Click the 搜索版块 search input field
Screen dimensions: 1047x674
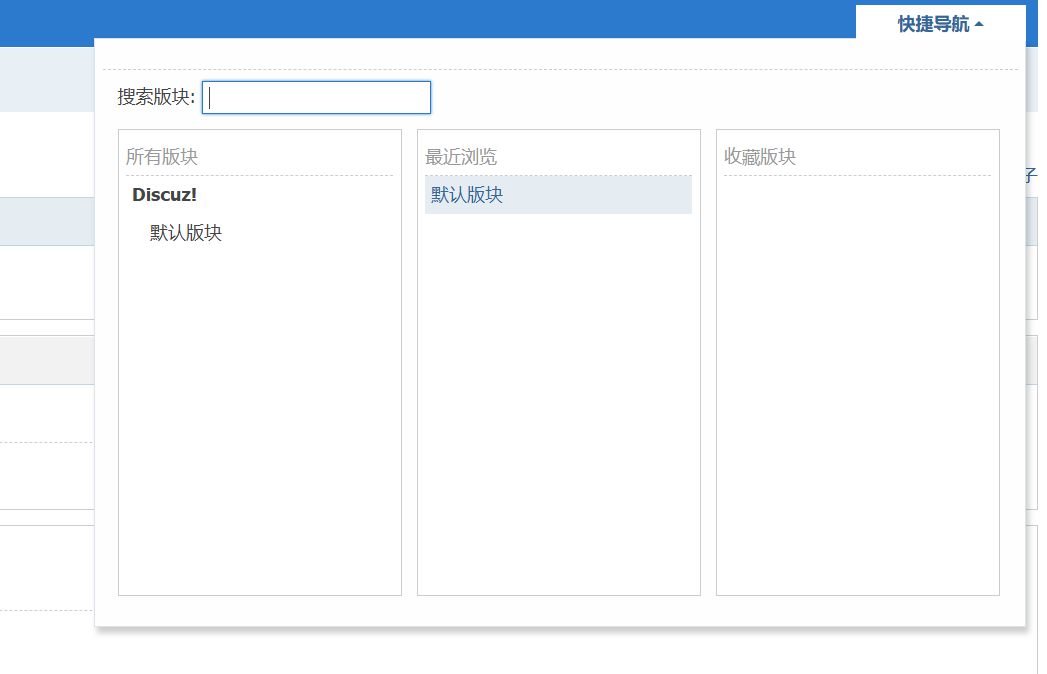[x=317, y=98]
